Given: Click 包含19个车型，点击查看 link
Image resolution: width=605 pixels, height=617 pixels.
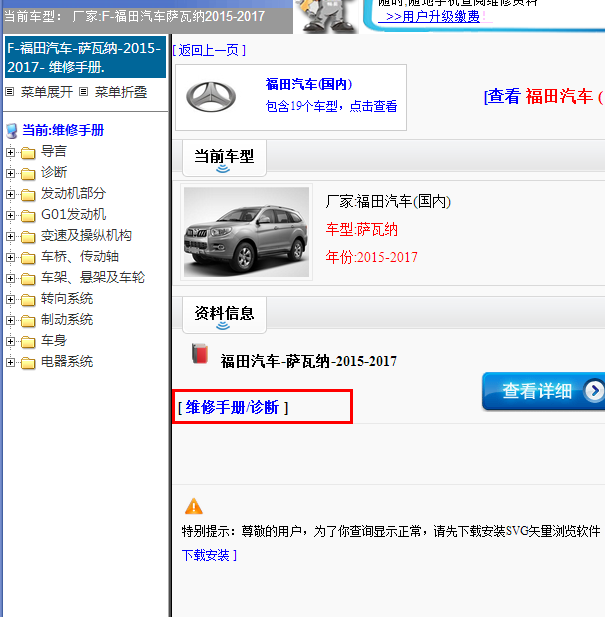Looking at the screenshot, I should click(x=331, y=106).
